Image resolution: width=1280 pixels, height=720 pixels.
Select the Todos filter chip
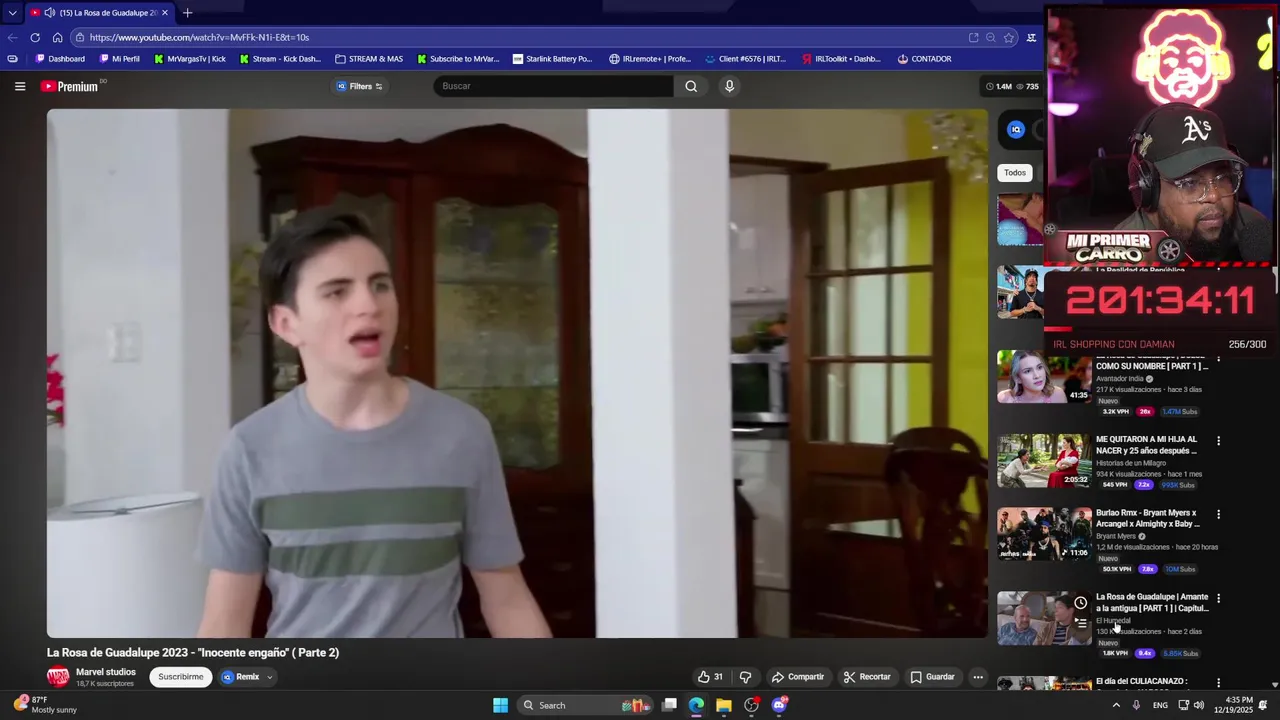1015,173
